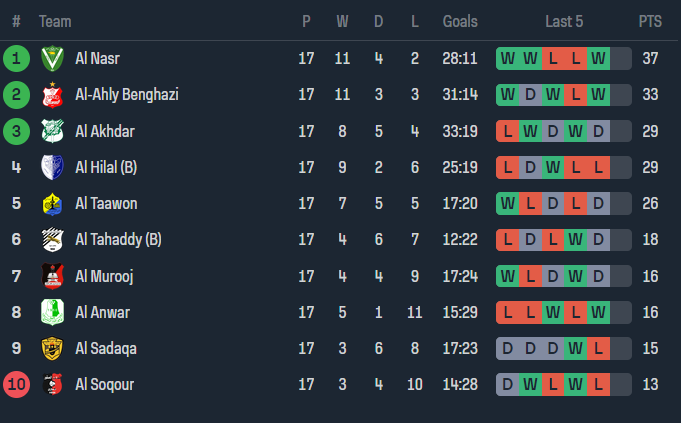Click the Last 5 column header
The image size is (681, 423).
point(564,21)
